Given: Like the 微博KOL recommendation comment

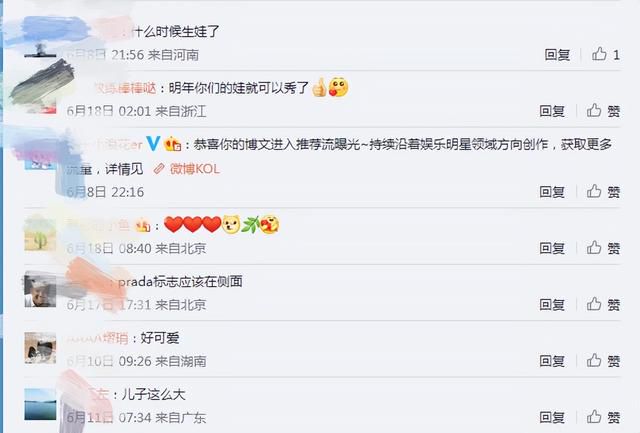Looking at the screenshot, I should pos(603,191).
